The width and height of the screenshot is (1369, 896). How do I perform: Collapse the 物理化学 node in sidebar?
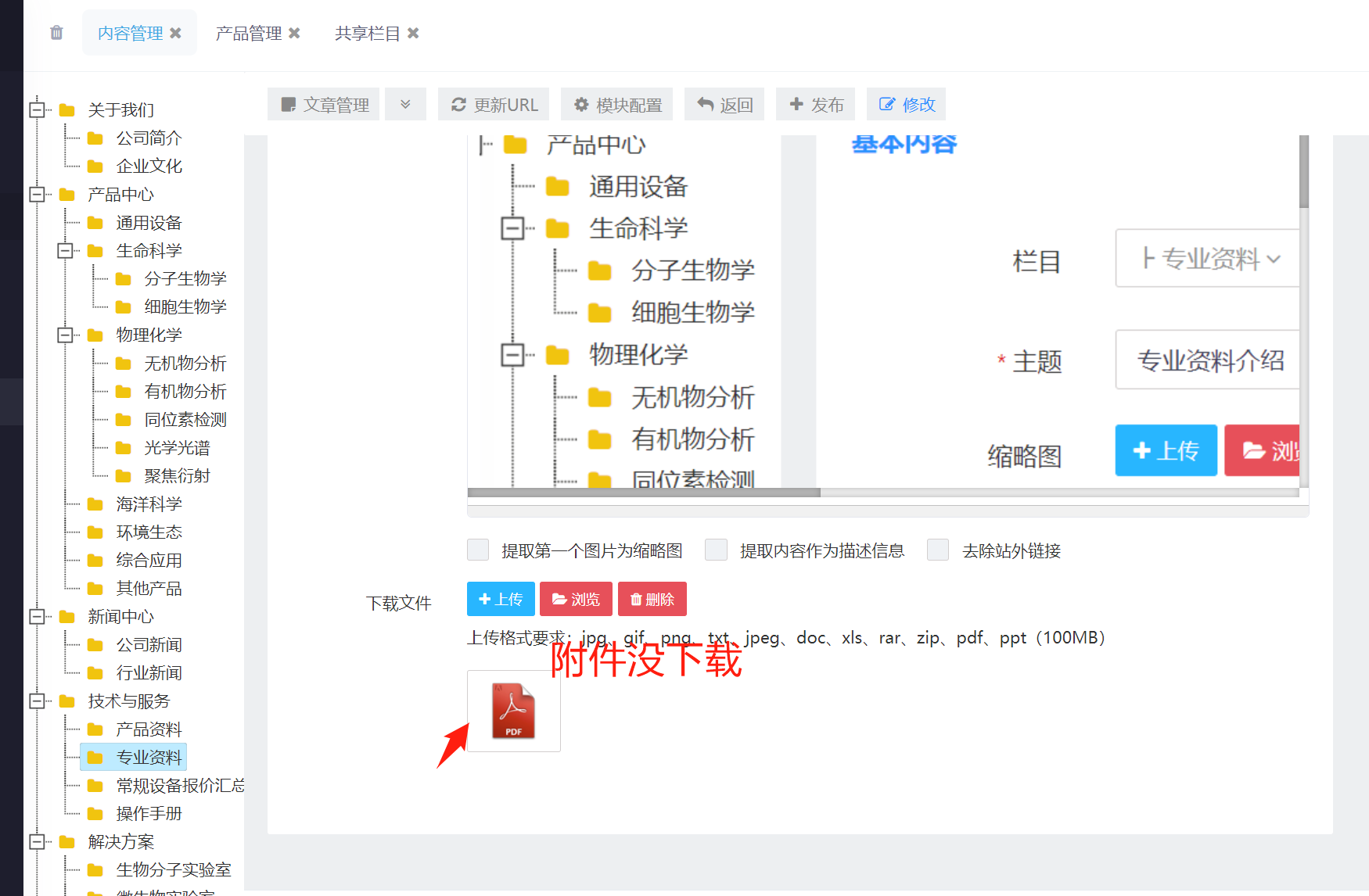[65, 335]
